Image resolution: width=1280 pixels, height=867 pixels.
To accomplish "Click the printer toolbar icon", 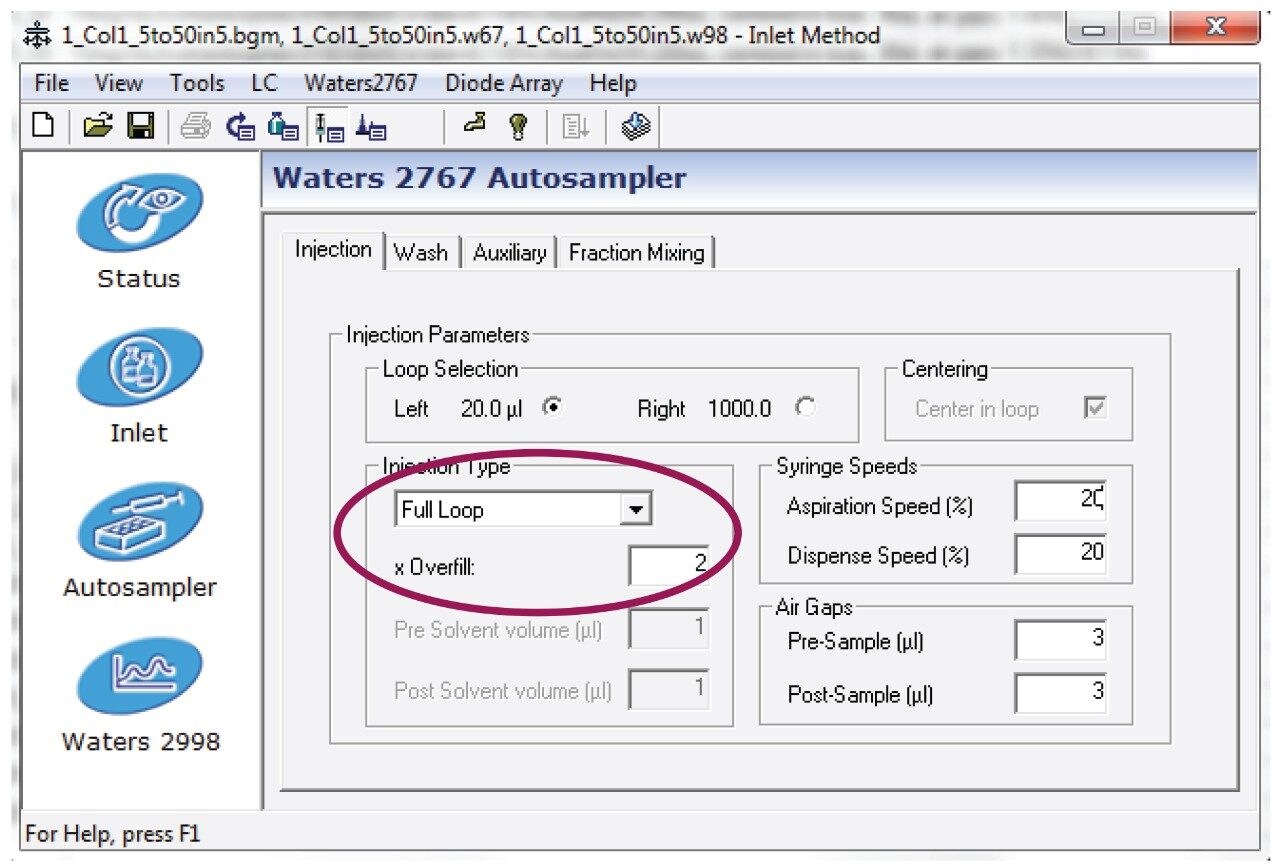I will [x=195, y=126].
